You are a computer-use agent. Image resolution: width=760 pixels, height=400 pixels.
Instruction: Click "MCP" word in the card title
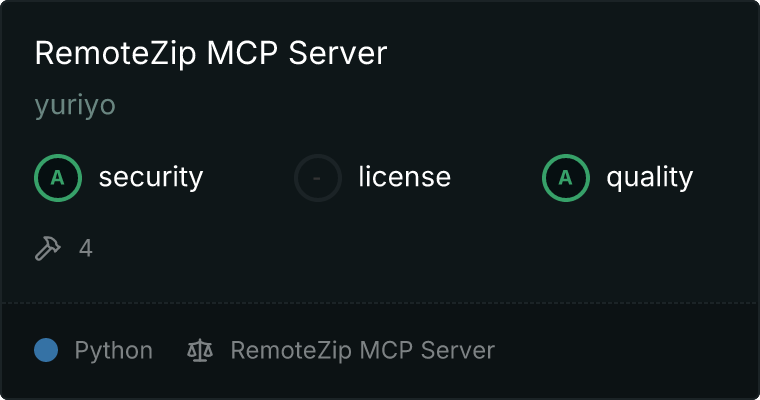(x=242, y=53)
